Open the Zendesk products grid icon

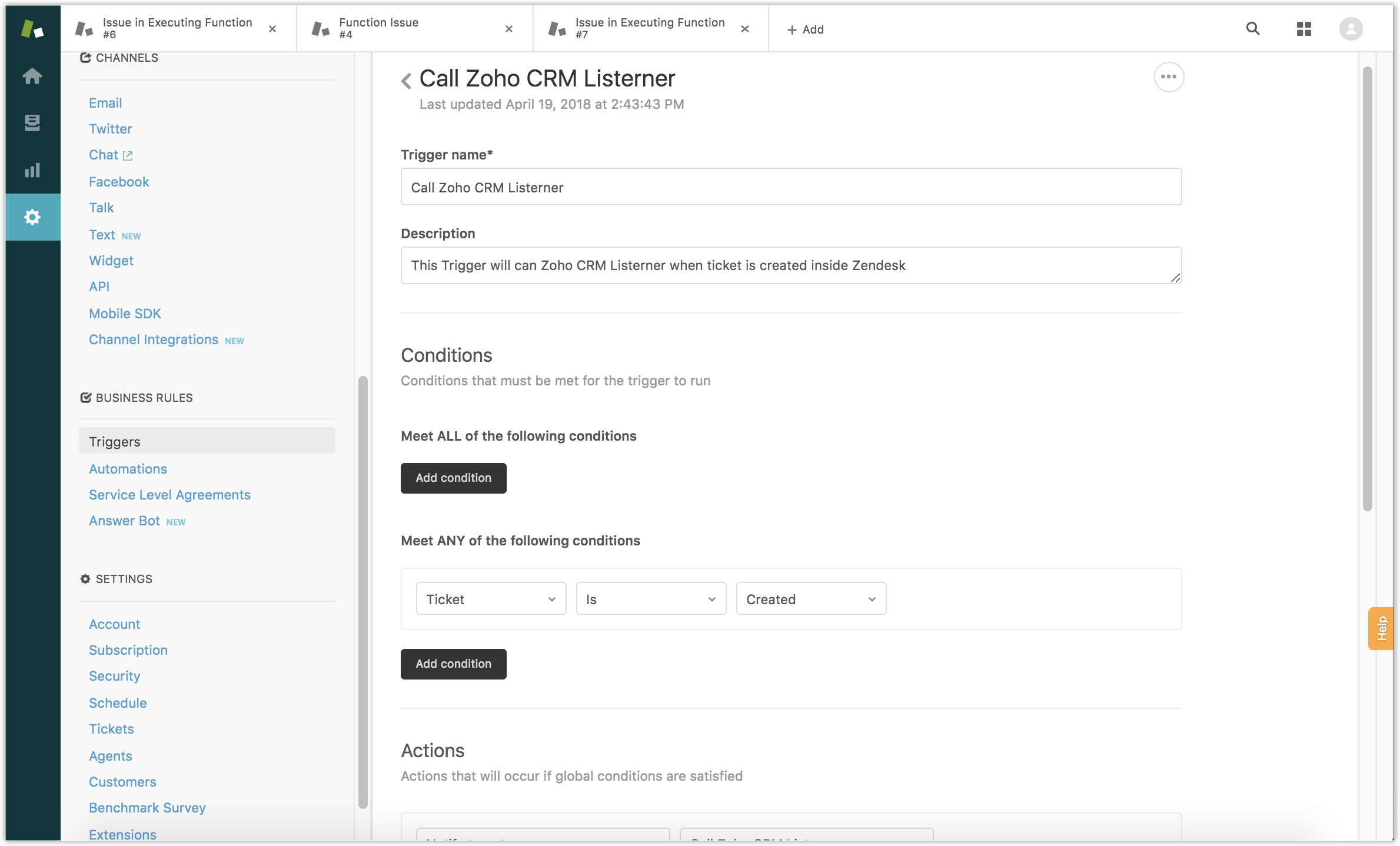point(1303,29)
